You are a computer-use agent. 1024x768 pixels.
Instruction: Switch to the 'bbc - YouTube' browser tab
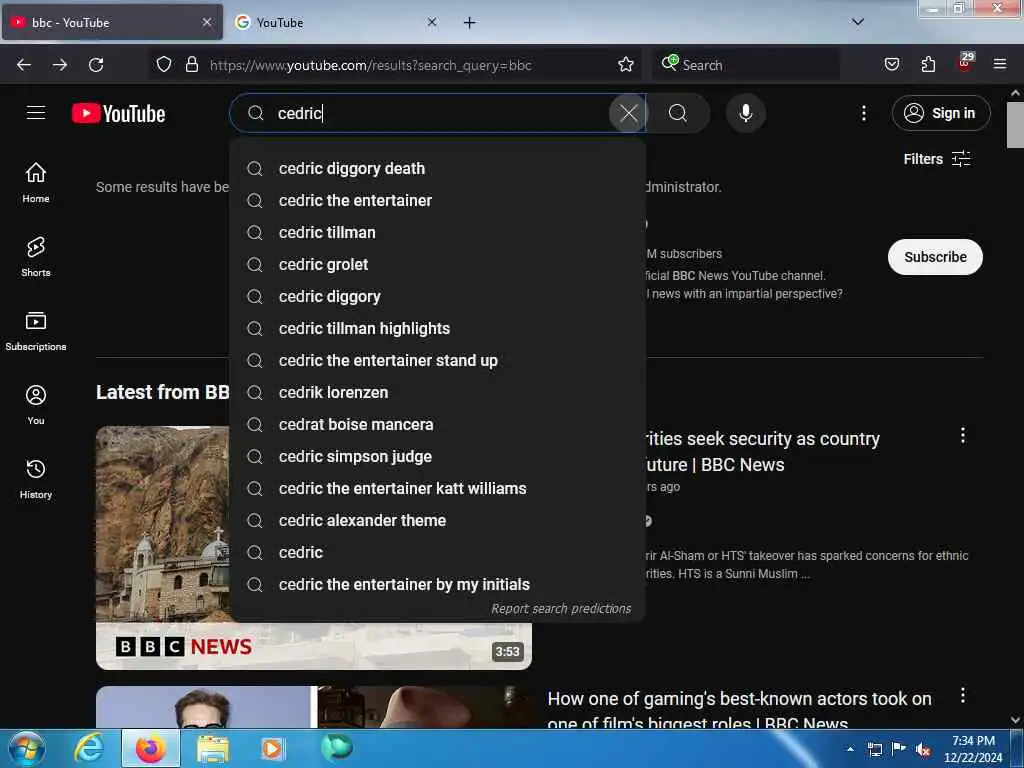(x=112, y=22)
